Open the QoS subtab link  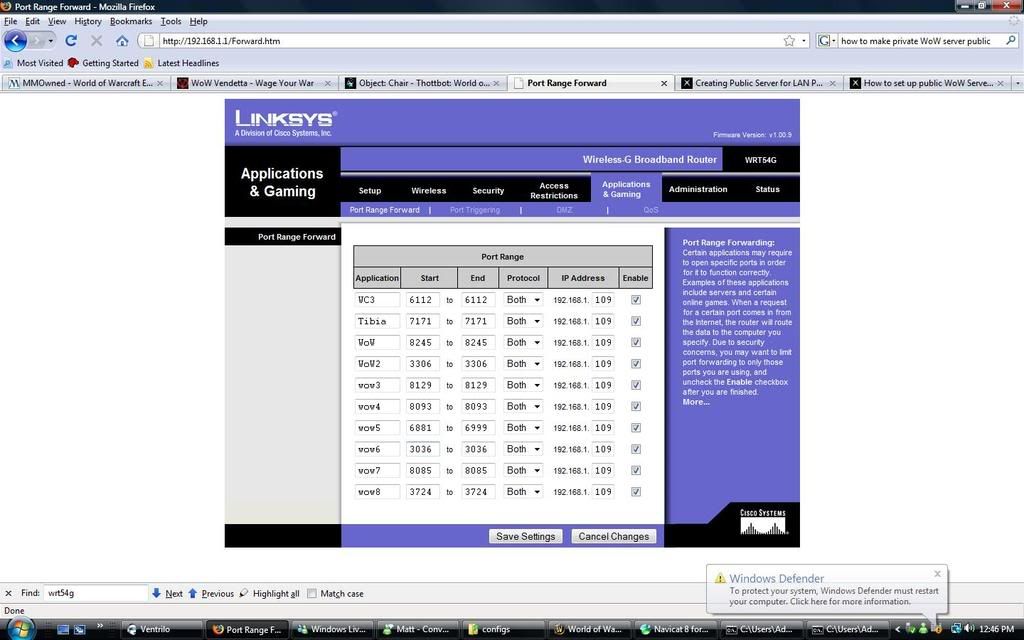pyautogui.click(x=650, y=210)
